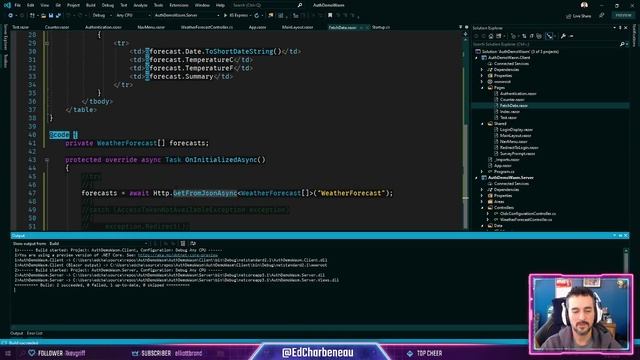
Task: Toggle auto-hide pin on Solution Explorer panel
Action: click(620, 28)
